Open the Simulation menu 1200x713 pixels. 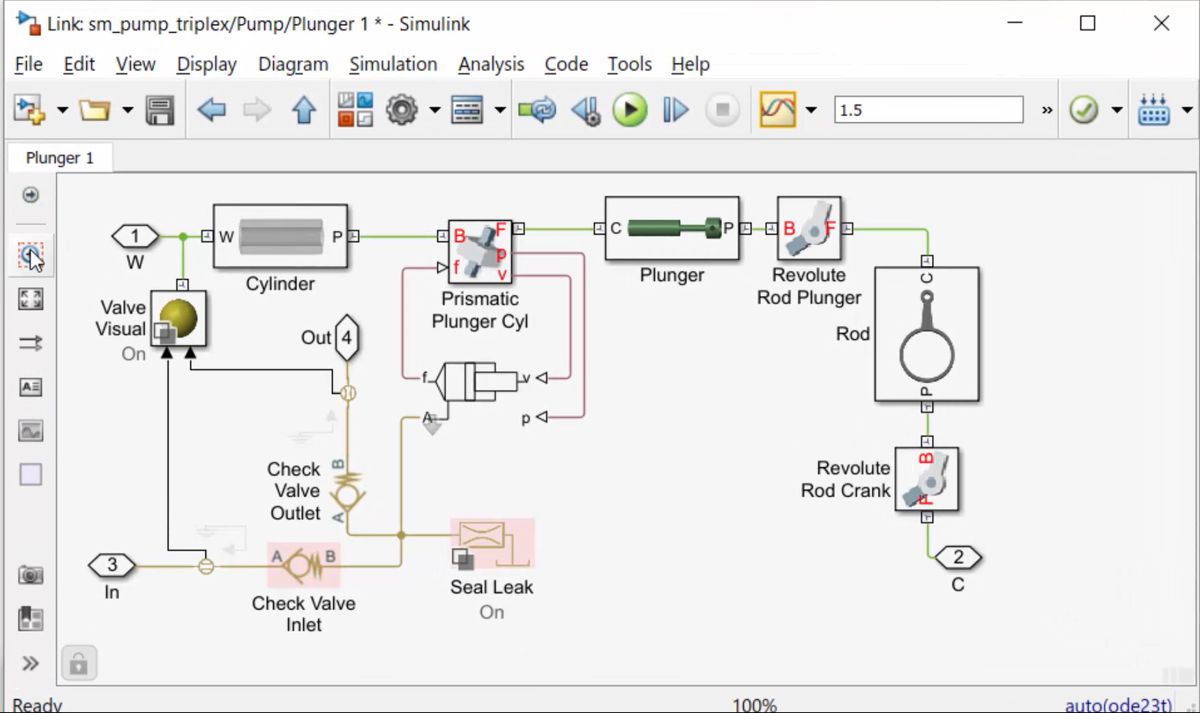coord(393,64)
